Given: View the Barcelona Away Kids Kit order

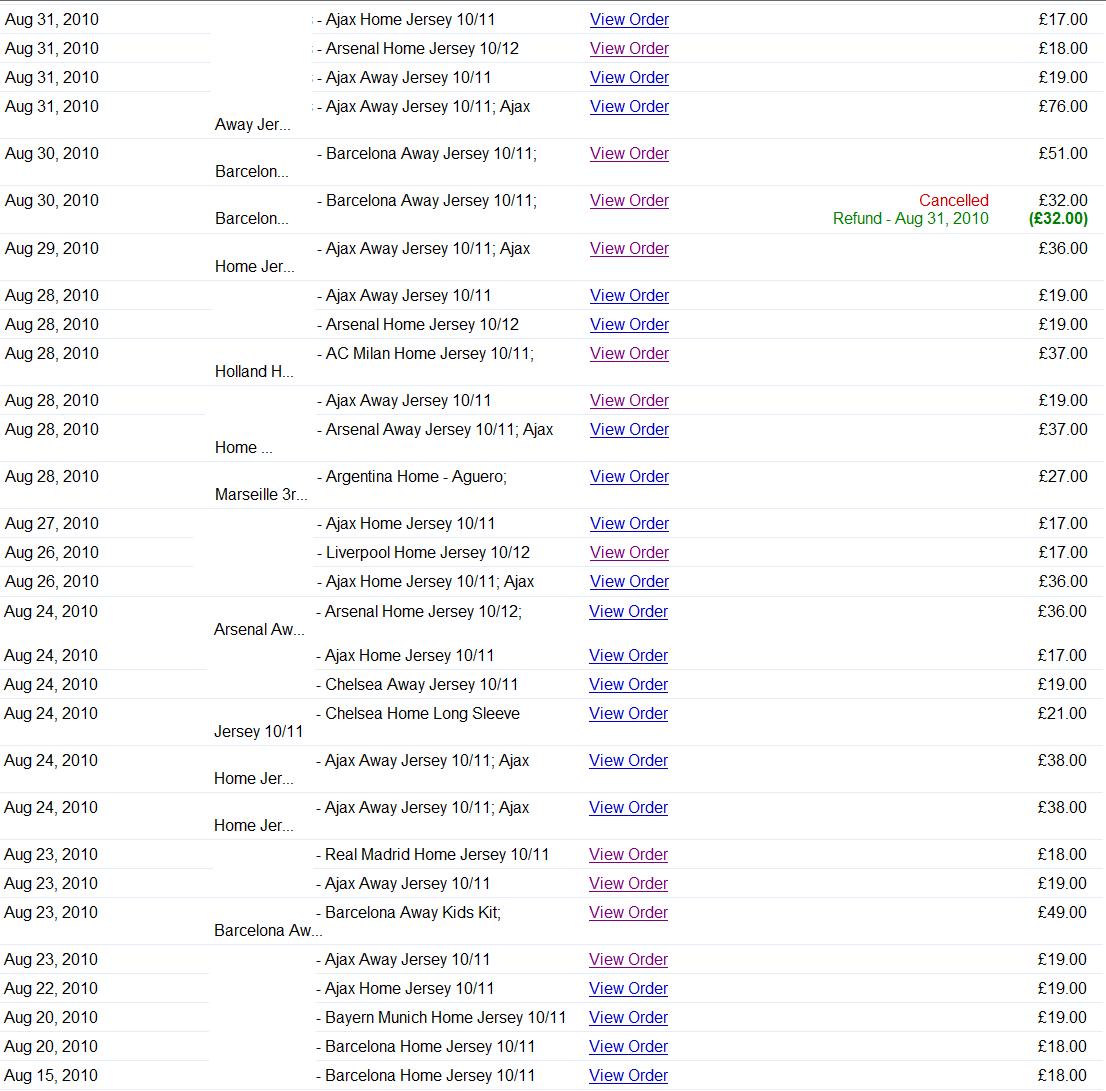Looking at the screenshot, I should click(628, 913).
